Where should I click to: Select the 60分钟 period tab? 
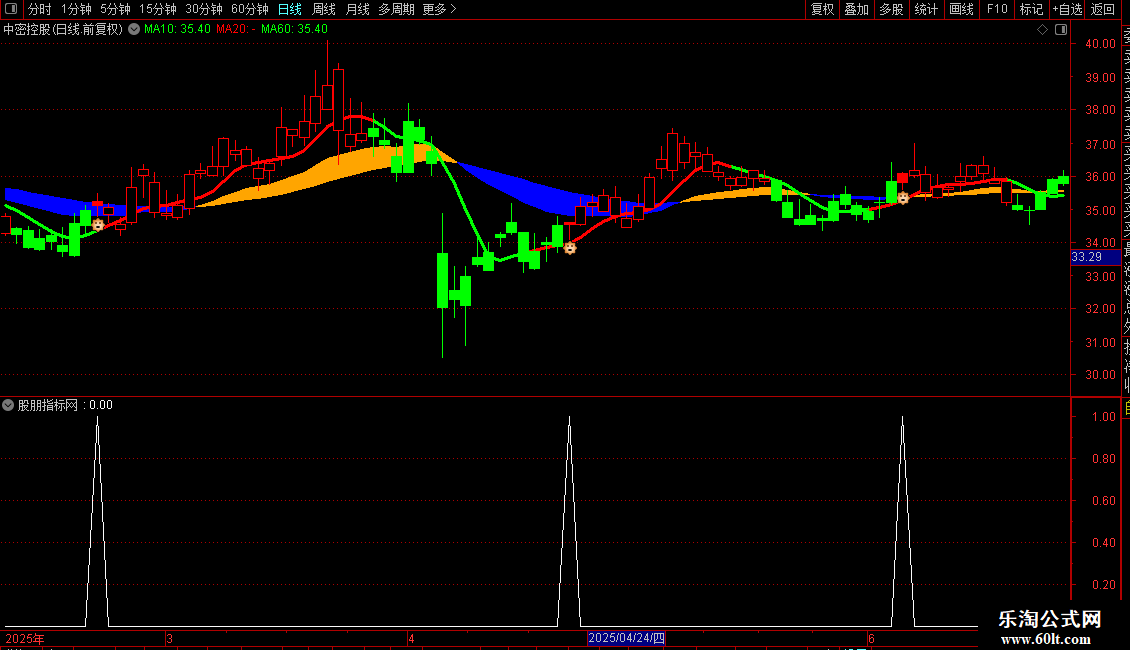(x=249, y=9)
